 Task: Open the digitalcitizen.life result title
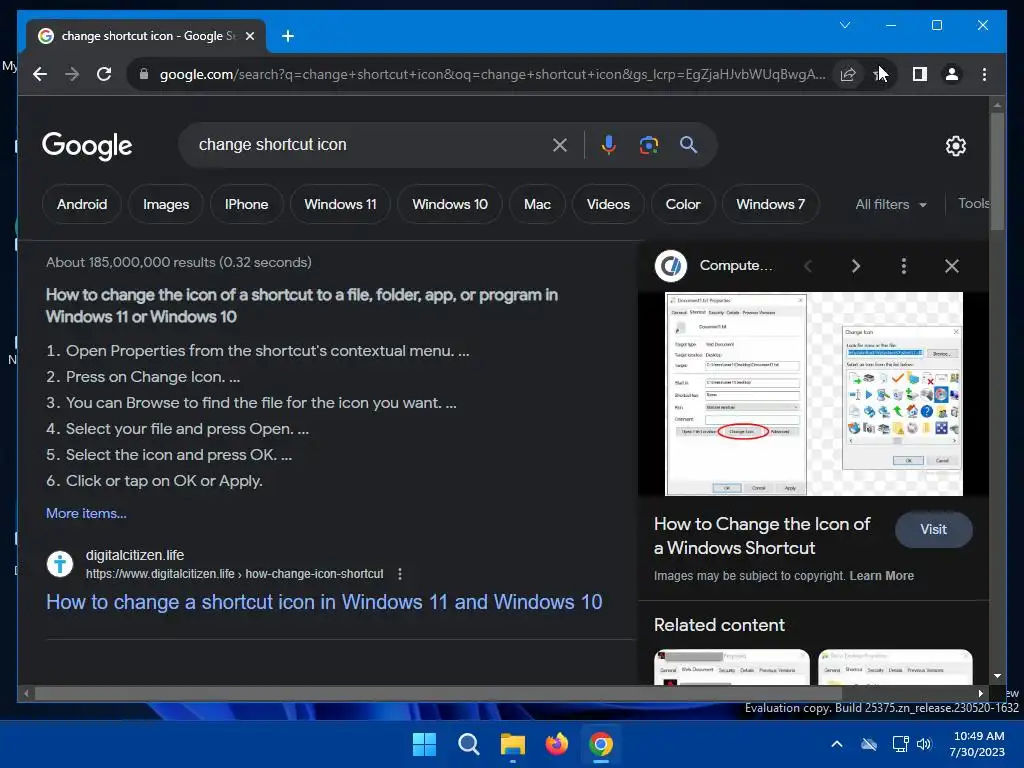tap(324, 601)
